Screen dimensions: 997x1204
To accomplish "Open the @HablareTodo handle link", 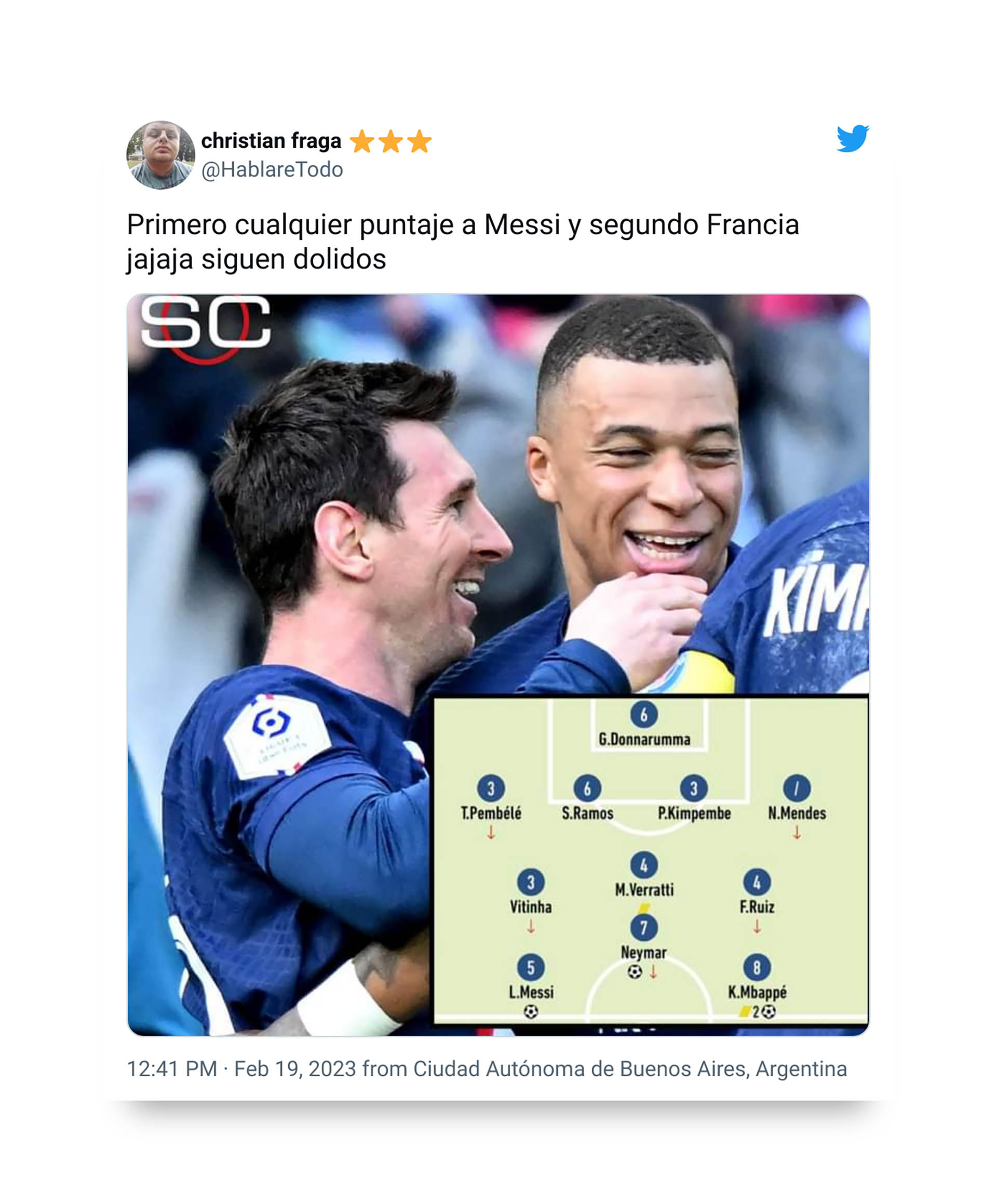I will [x=272, y=170].
